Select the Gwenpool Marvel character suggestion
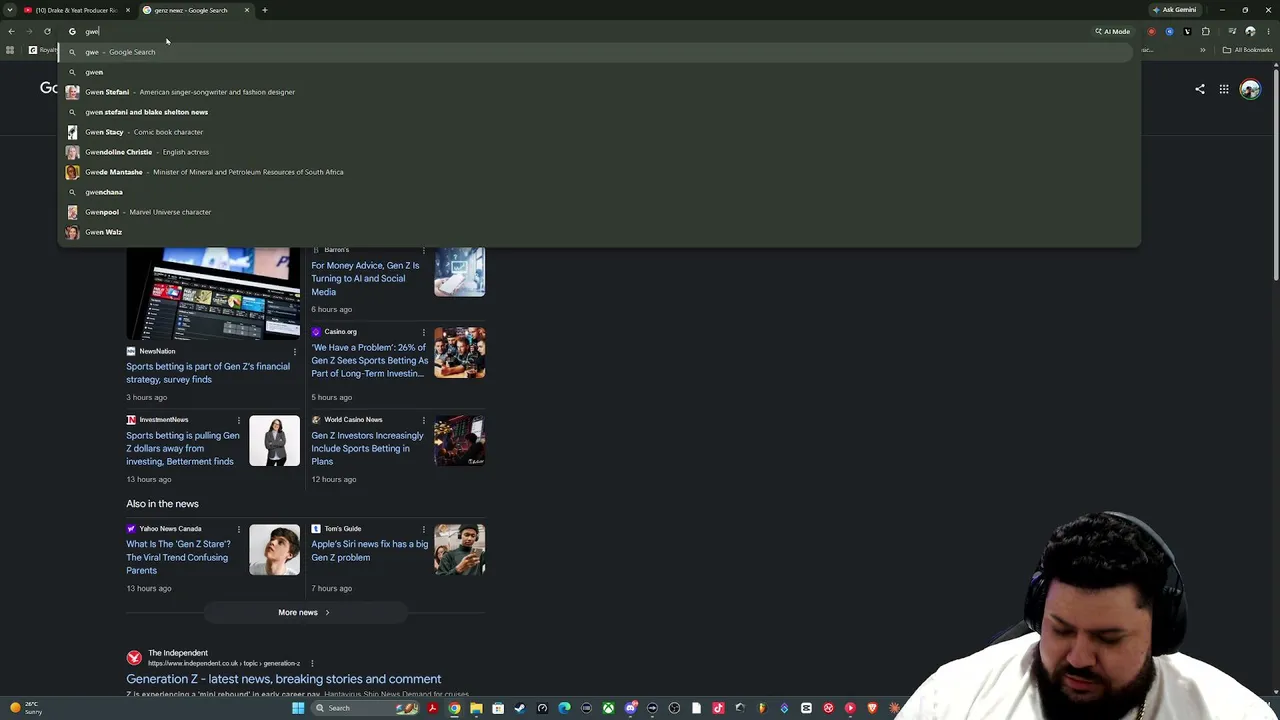This screenshot has width=1280, height=720. pos(598,212)
